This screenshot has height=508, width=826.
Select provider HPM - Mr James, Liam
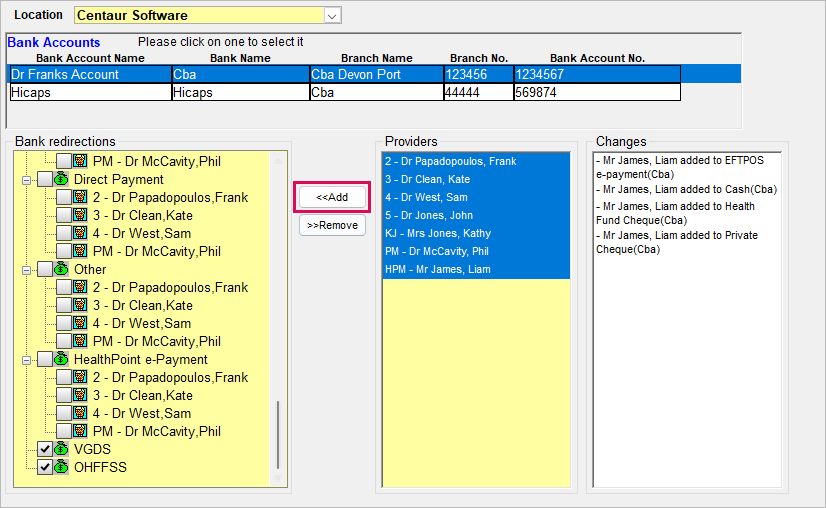(x=476, y=269)
